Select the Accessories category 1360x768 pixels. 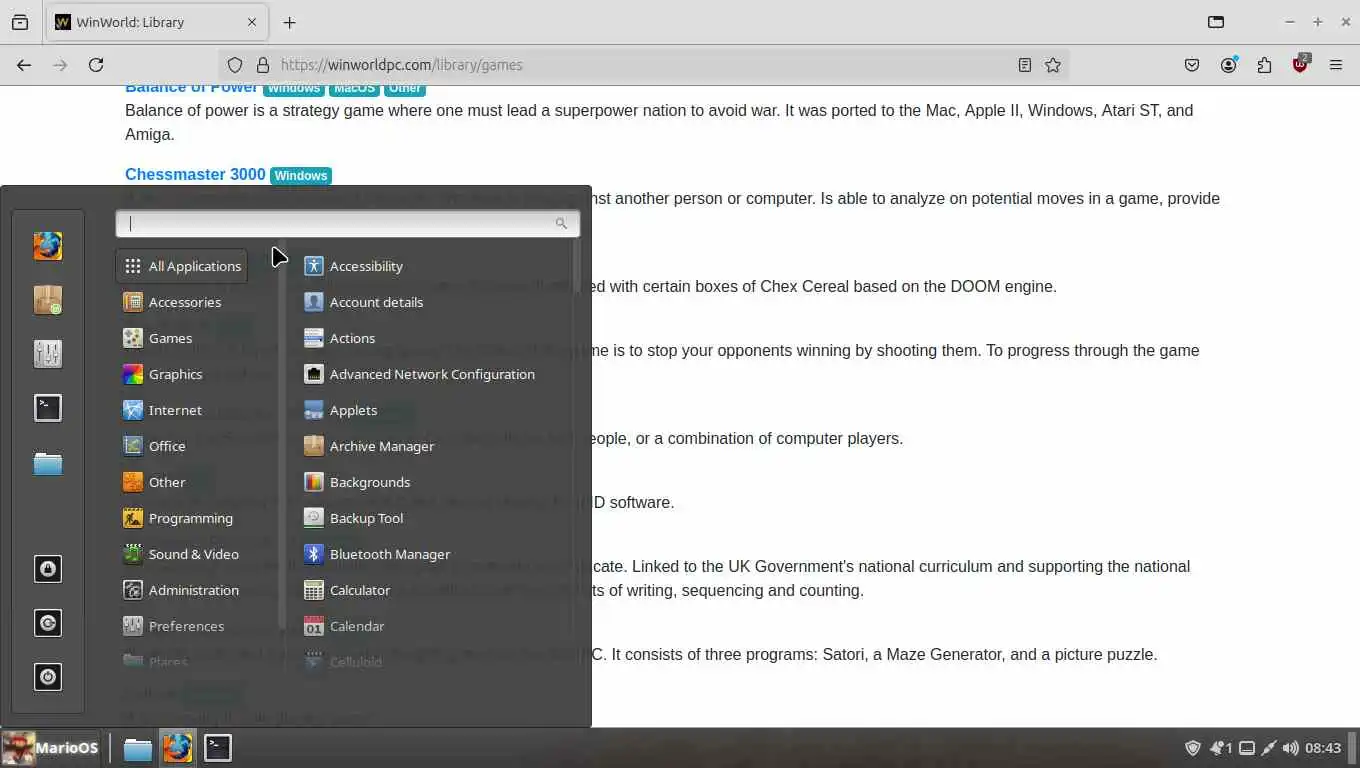click(x=181, y=302)
